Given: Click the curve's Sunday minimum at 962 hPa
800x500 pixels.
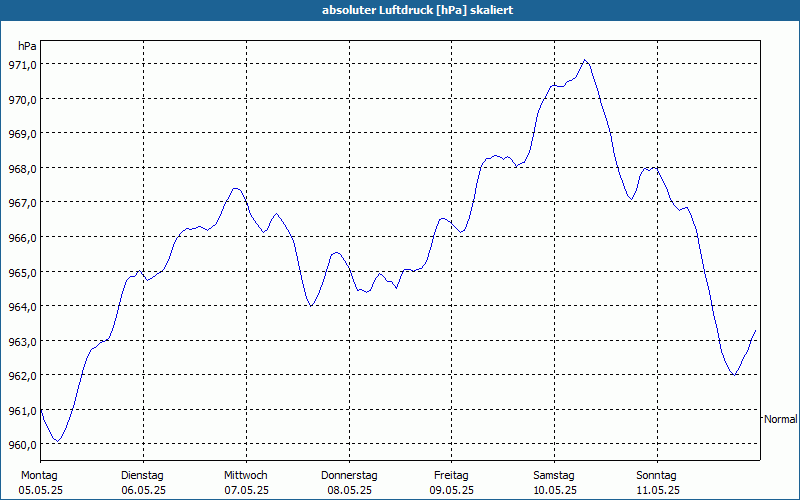Looking at the screenshot, I should coord(734,375).
